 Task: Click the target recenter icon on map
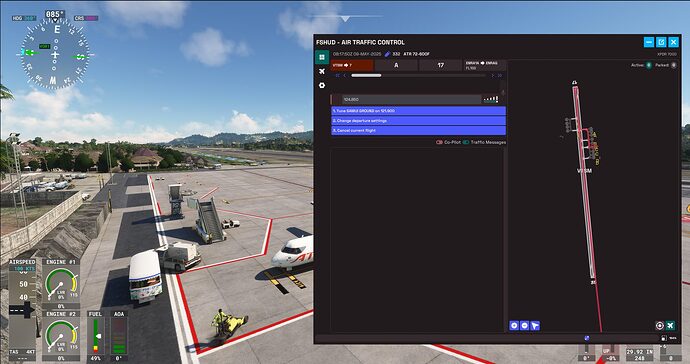coord(659,325)
